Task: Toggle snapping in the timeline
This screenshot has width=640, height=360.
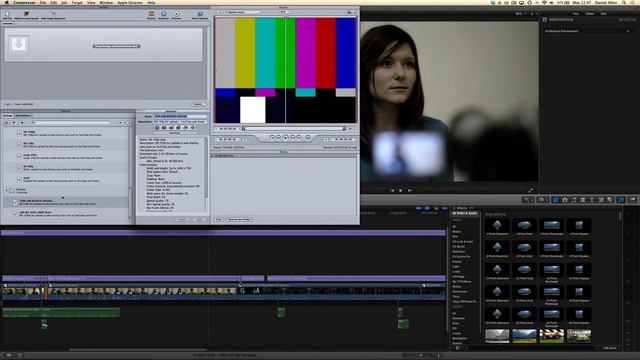Action: (444, 208)
